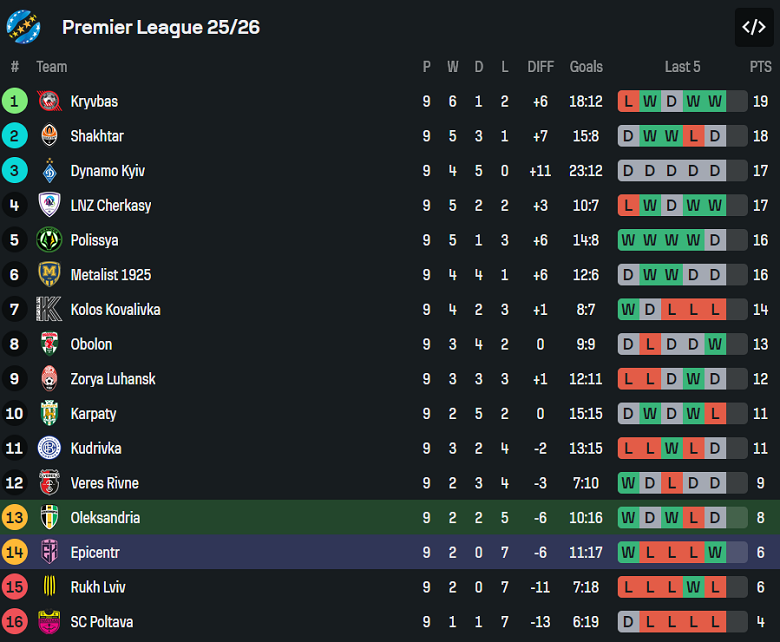The width and height of the screenshot is (780, 642).
Task: Open LNZ Cherkasy team link
Action: pyautogui.click(x=110, y=206)
